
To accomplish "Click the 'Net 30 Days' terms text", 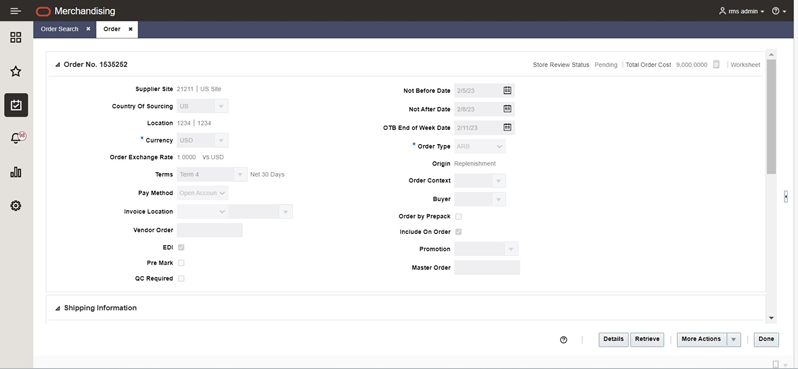I will click(267, 175).
